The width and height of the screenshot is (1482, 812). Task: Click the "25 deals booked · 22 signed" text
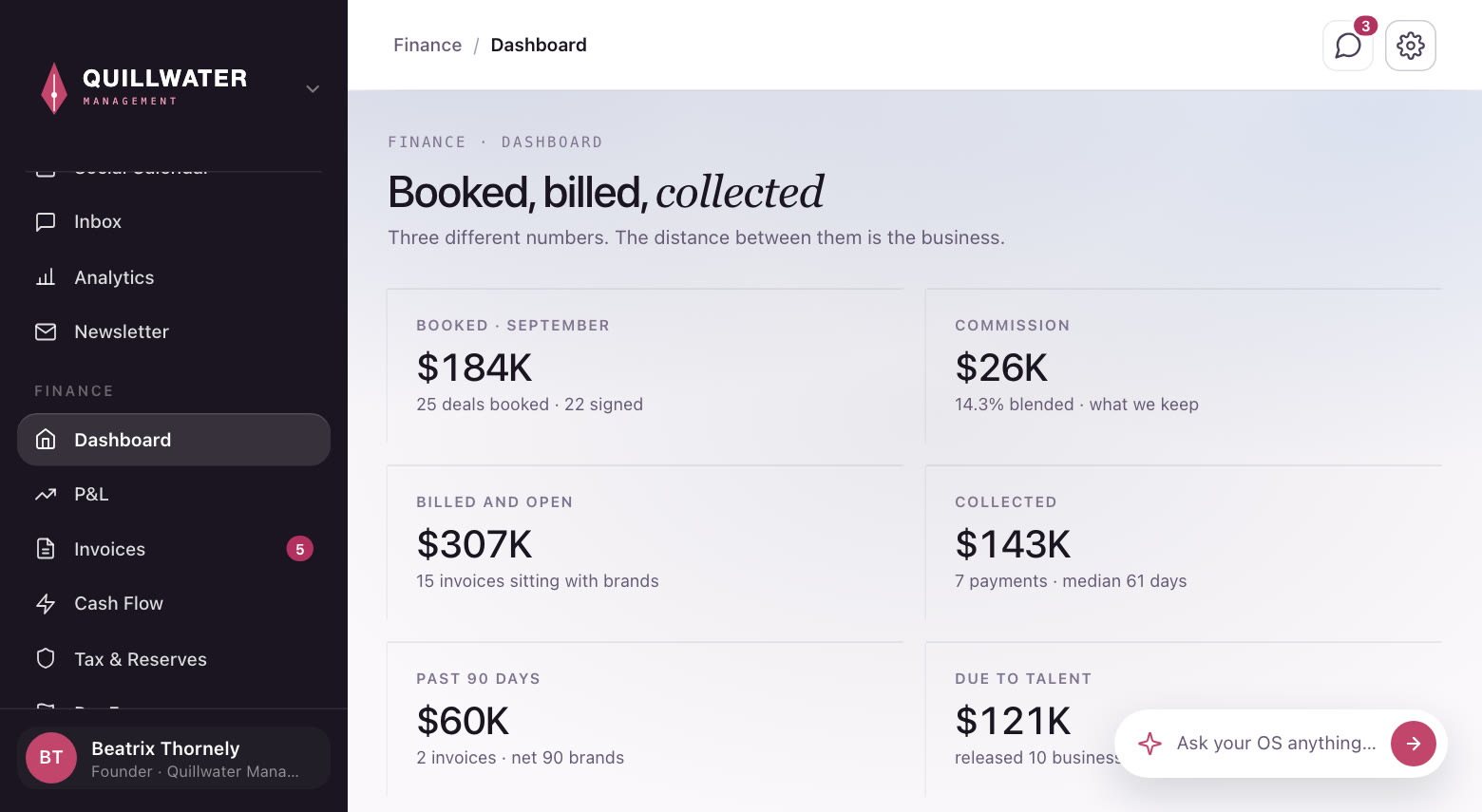529,405
